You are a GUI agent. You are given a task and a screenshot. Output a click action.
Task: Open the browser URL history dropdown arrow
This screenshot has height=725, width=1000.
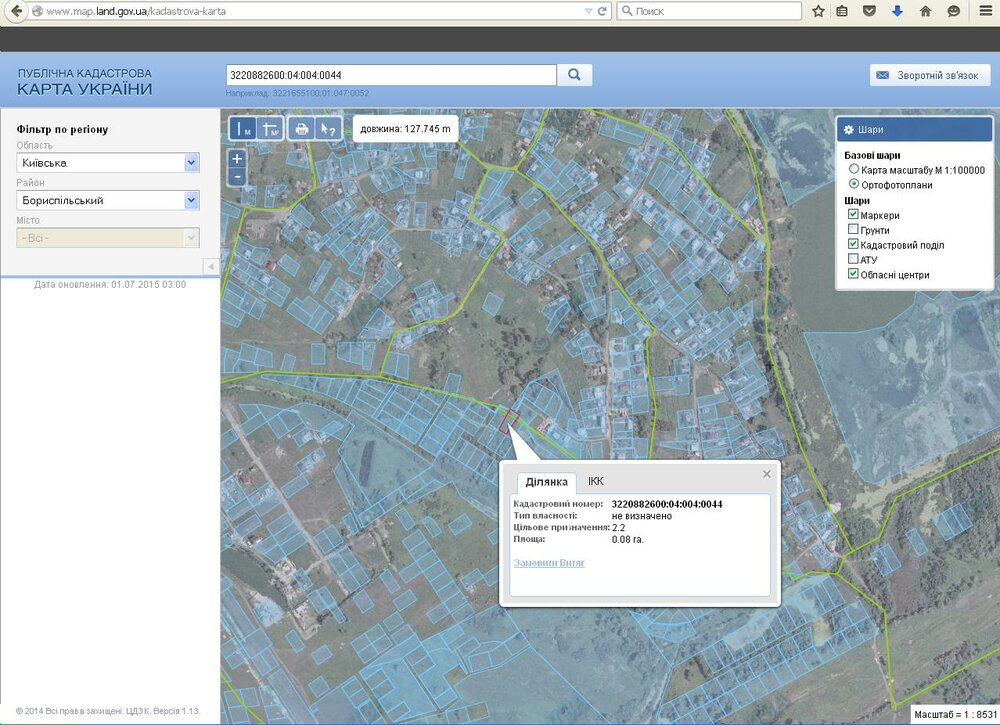[x=587, y=11]
